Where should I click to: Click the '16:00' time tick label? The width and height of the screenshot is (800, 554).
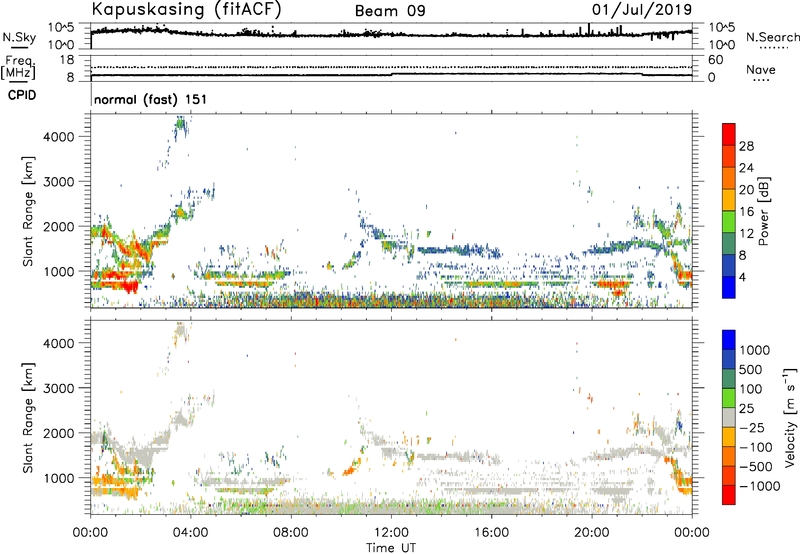pyautogui.click(x=491, y=533)
